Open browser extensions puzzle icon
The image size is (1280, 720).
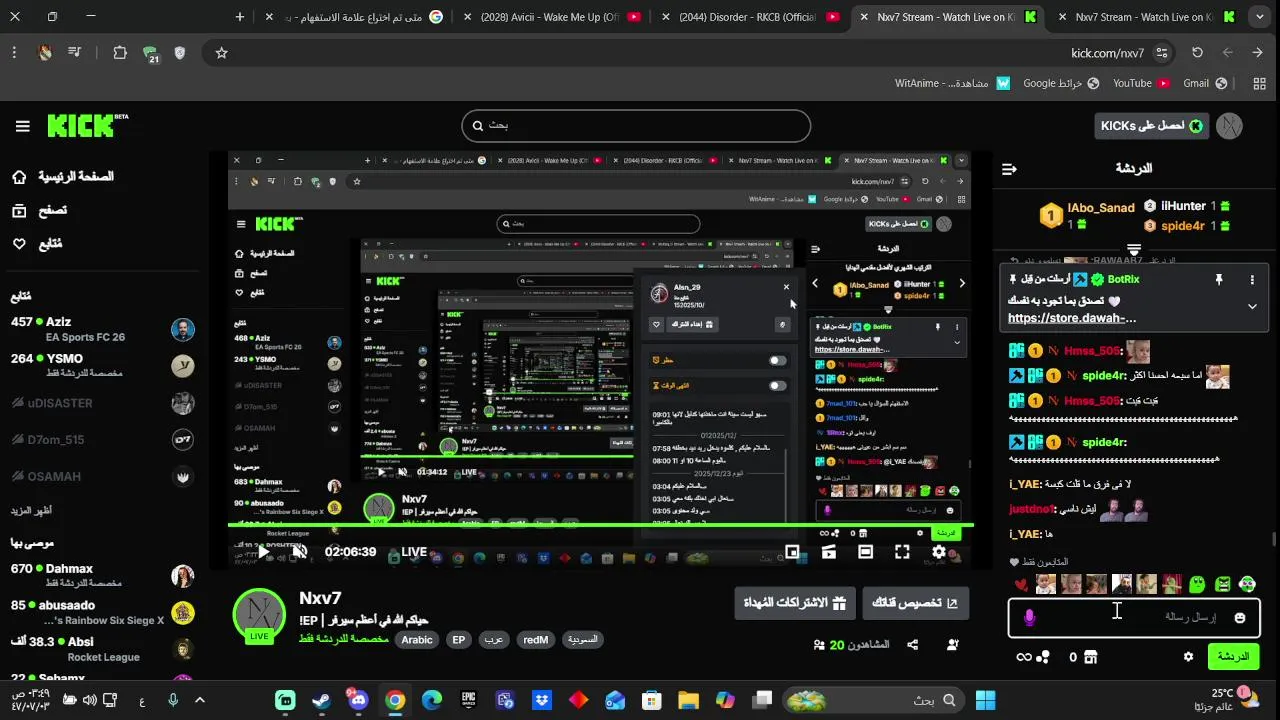pyautogui.click(x=120, y=53)
